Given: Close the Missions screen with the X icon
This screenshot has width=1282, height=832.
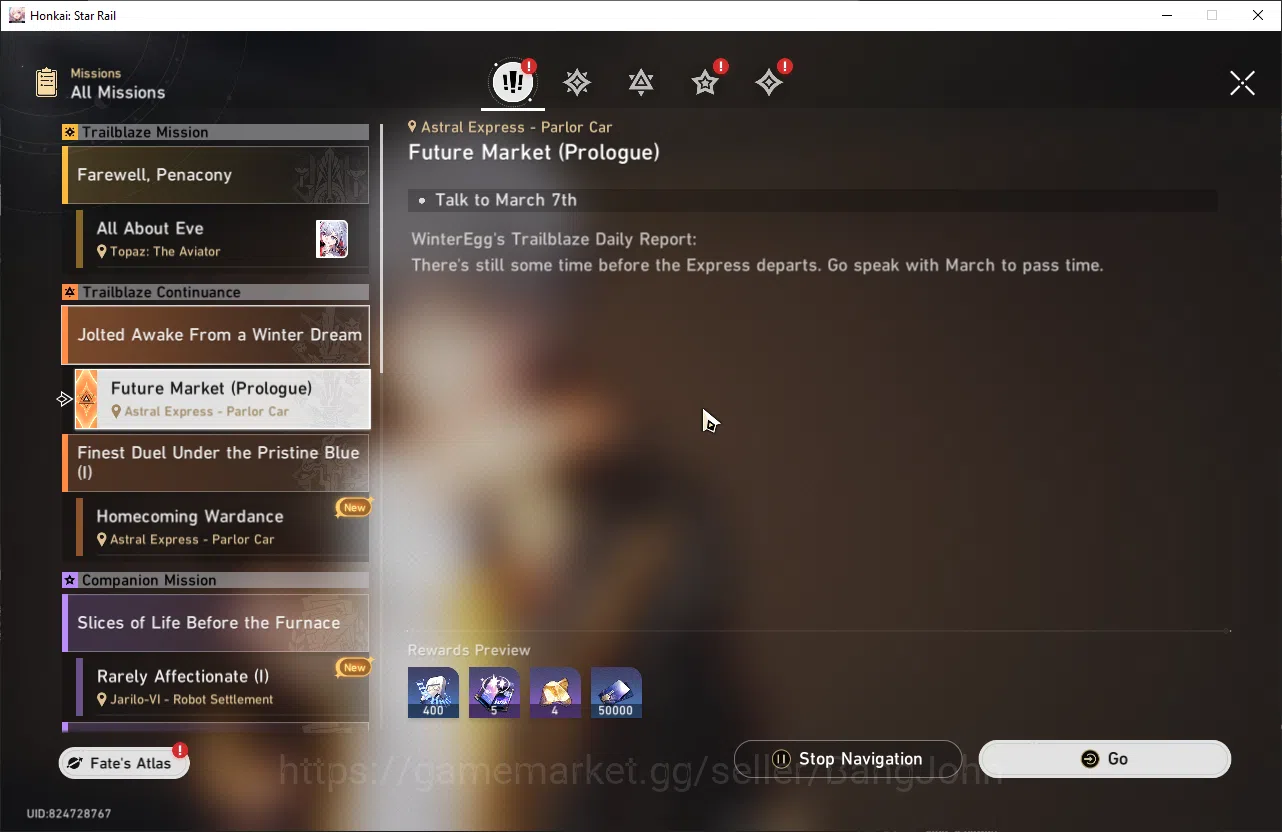Looking at the screenshot, I should (x=1242, y=83).
